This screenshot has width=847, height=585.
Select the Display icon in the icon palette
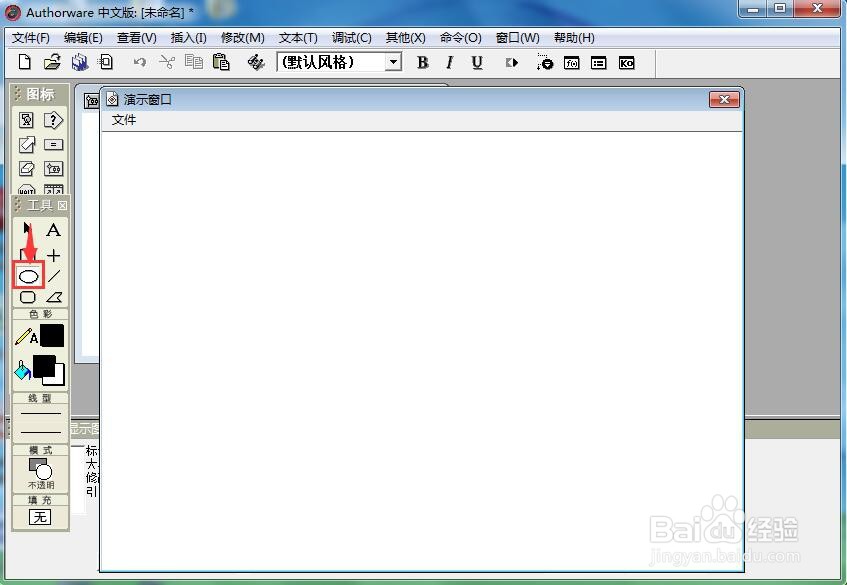click(x=26, y=120)
